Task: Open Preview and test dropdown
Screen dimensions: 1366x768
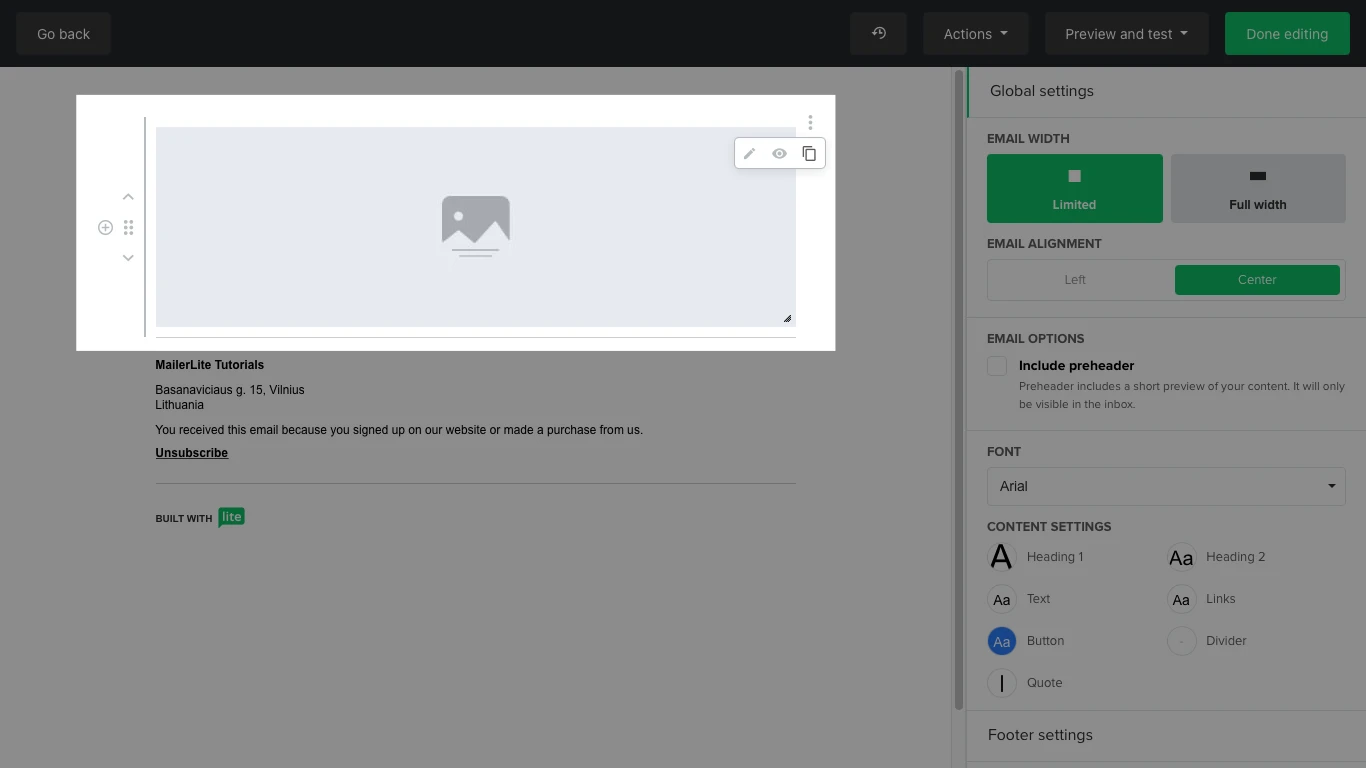Action: pyautogui.click(x=1126, y=34)
